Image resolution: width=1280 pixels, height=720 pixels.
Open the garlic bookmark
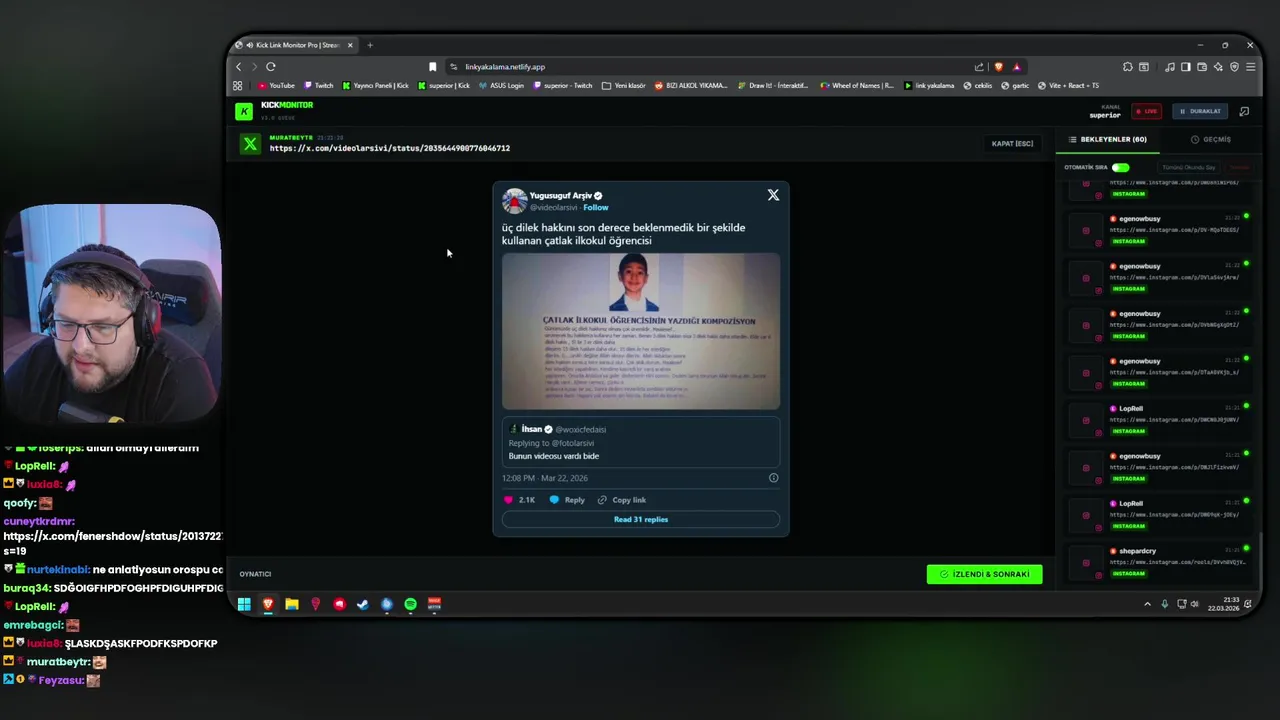tap(1015, 86)
